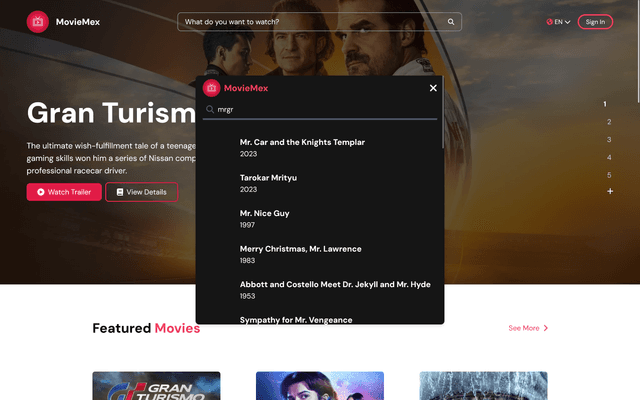Screen dimensions: 640x400
Task: Go to hero slide 5
Action: (x=609, y=175)
